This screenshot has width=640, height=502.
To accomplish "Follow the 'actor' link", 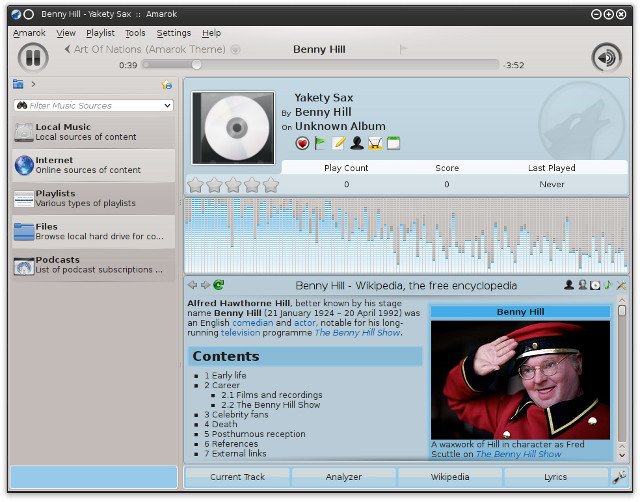I will (304, 323).
